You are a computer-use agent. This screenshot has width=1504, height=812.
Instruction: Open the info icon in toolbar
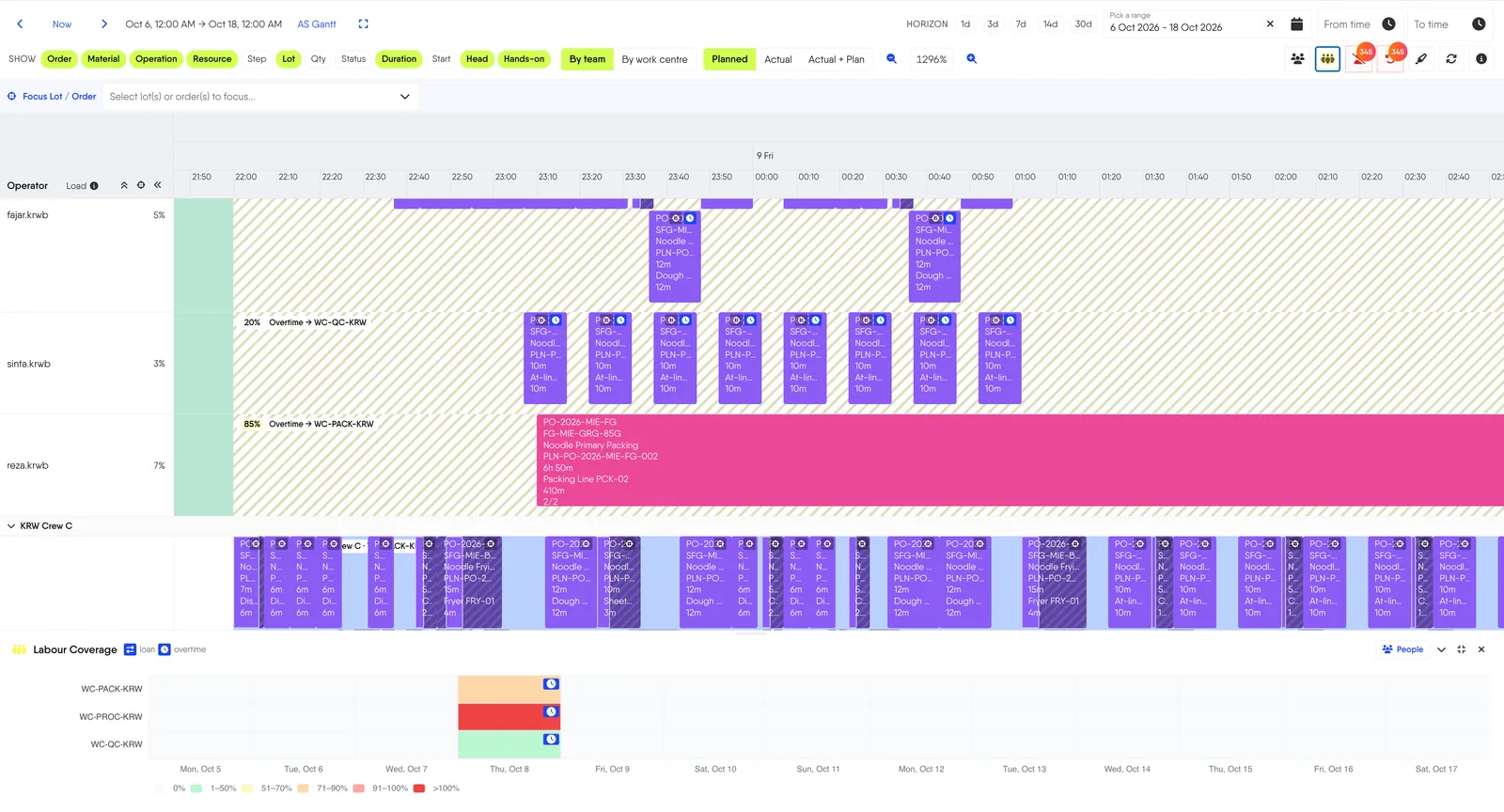(1481, 59)
